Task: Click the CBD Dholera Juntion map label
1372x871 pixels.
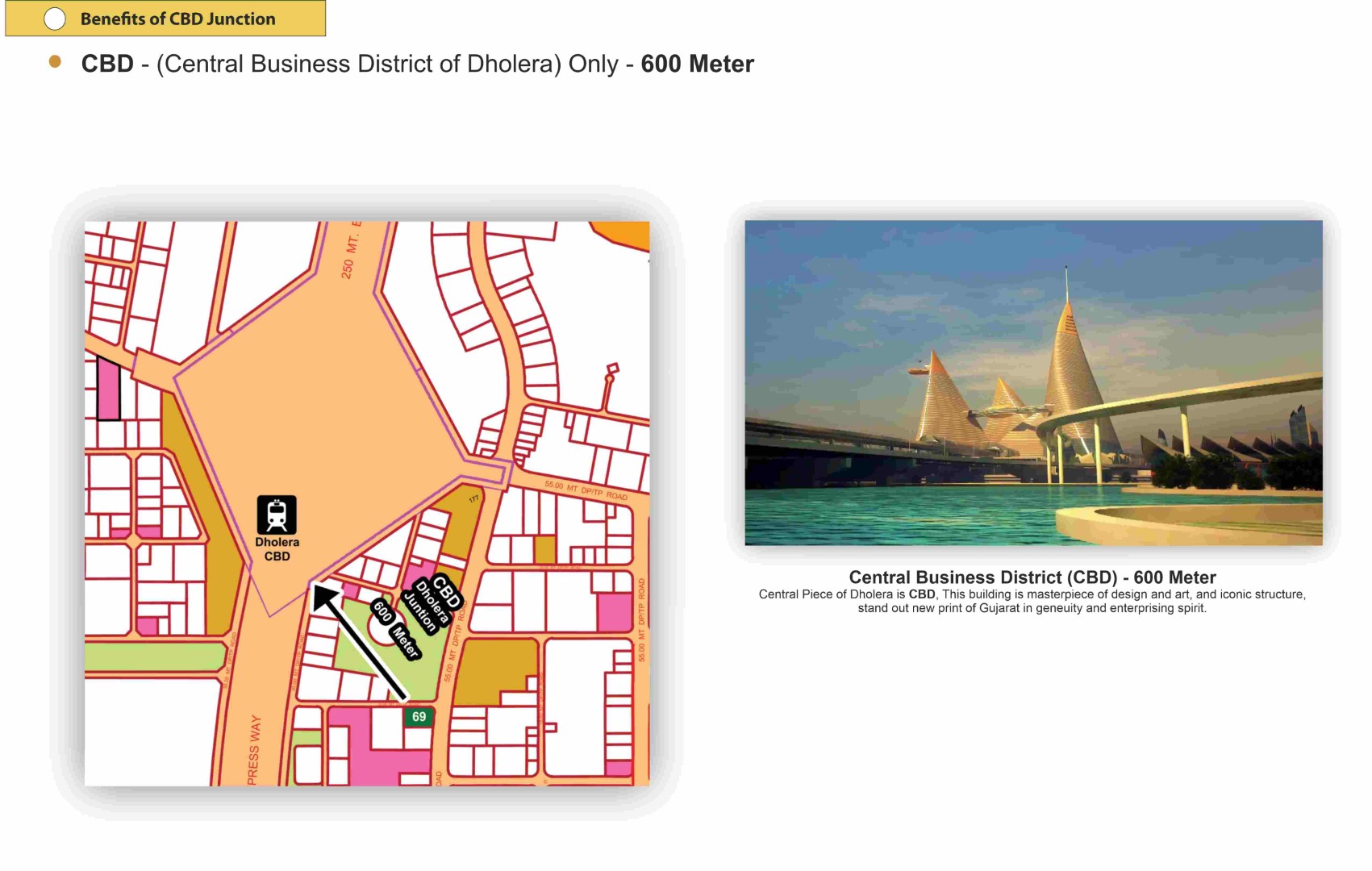Action: pyautogui.click(x=432, y=605)
